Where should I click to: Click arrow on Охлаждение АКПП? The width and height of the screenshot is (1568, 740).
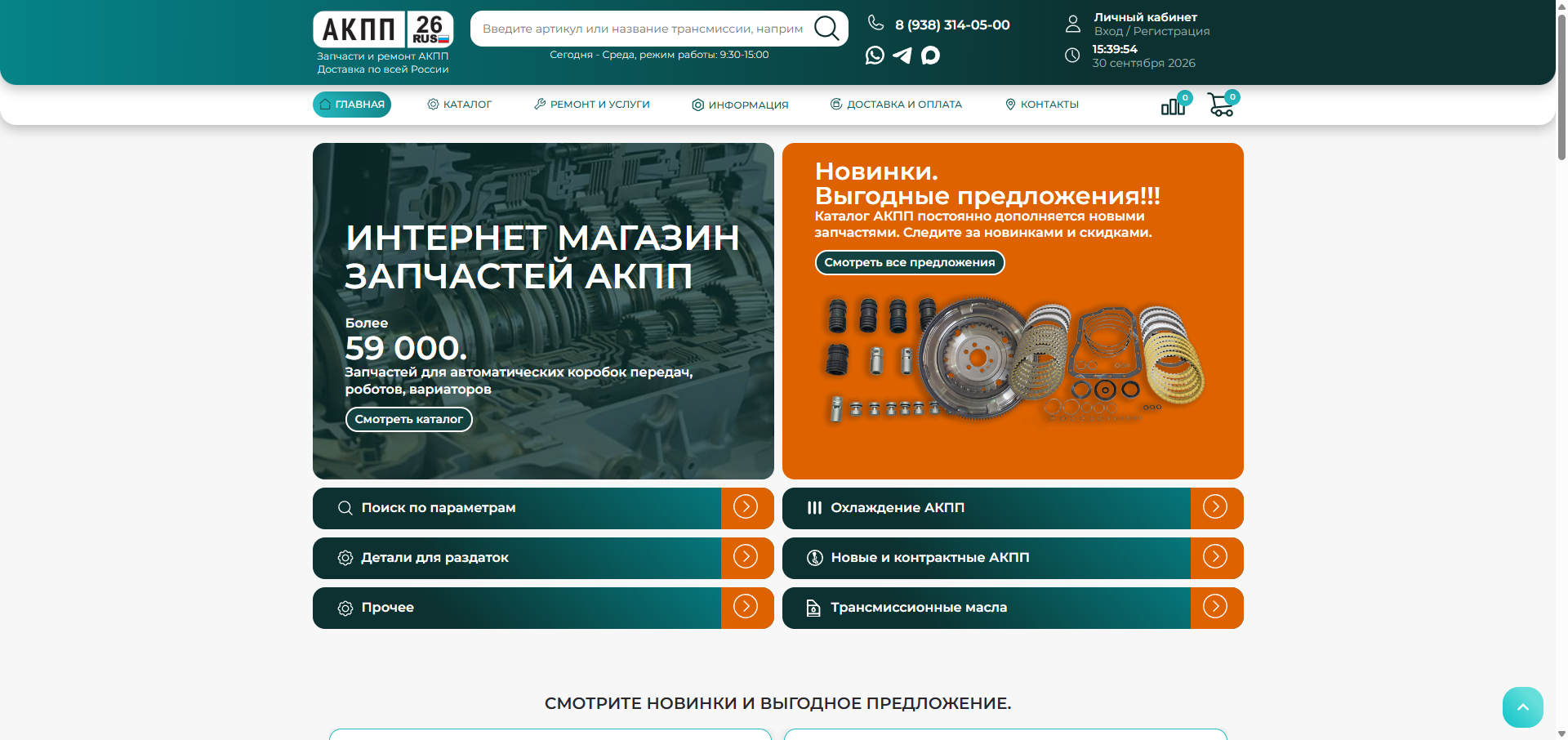coord(1216,508)
